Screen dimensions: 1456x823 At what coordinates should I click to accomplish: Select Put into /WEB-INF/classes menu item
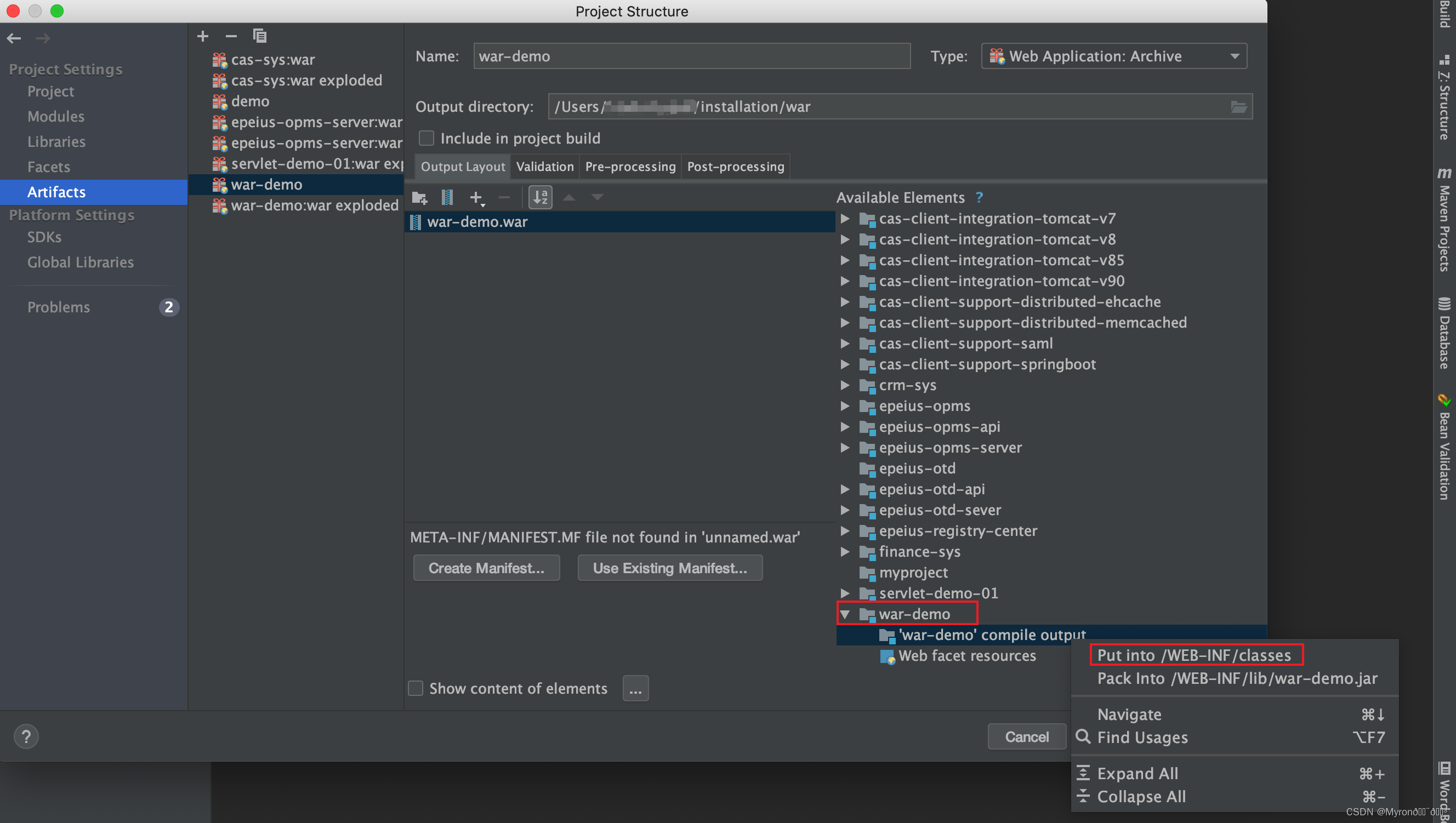1193,655
